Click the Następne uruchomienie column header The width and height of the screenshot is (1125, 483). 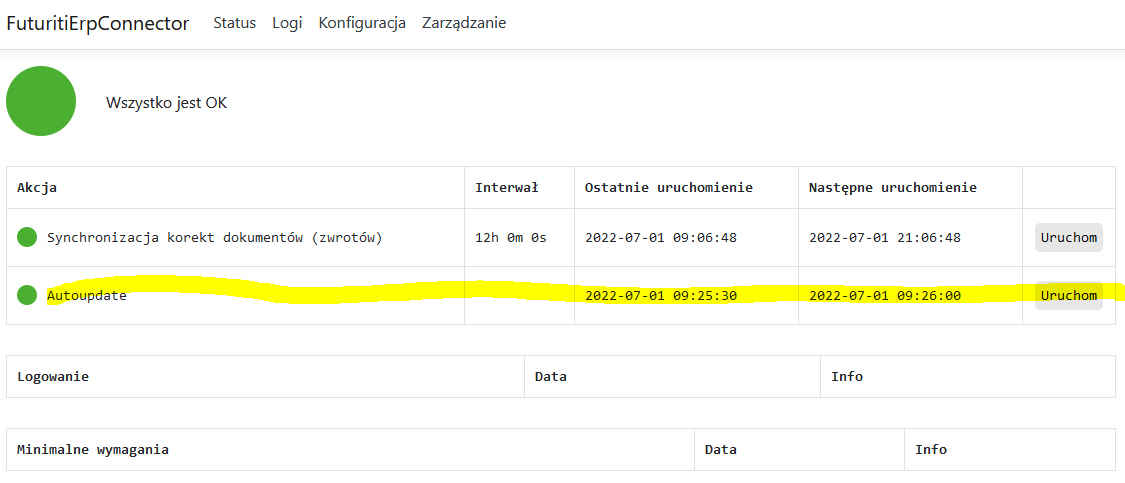(893, 188)
